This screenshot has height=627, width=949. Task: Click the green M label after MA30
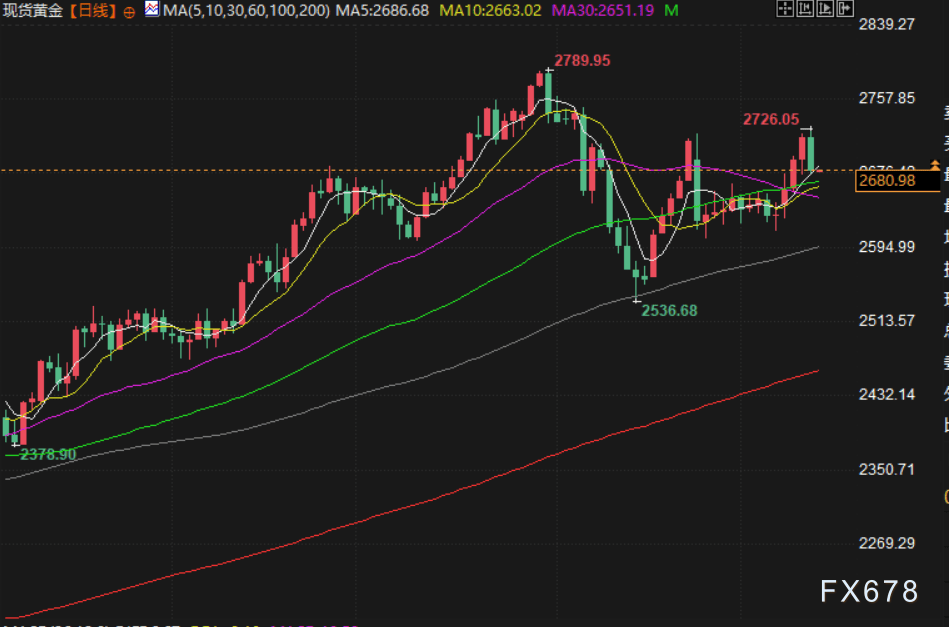coord(671,10)
